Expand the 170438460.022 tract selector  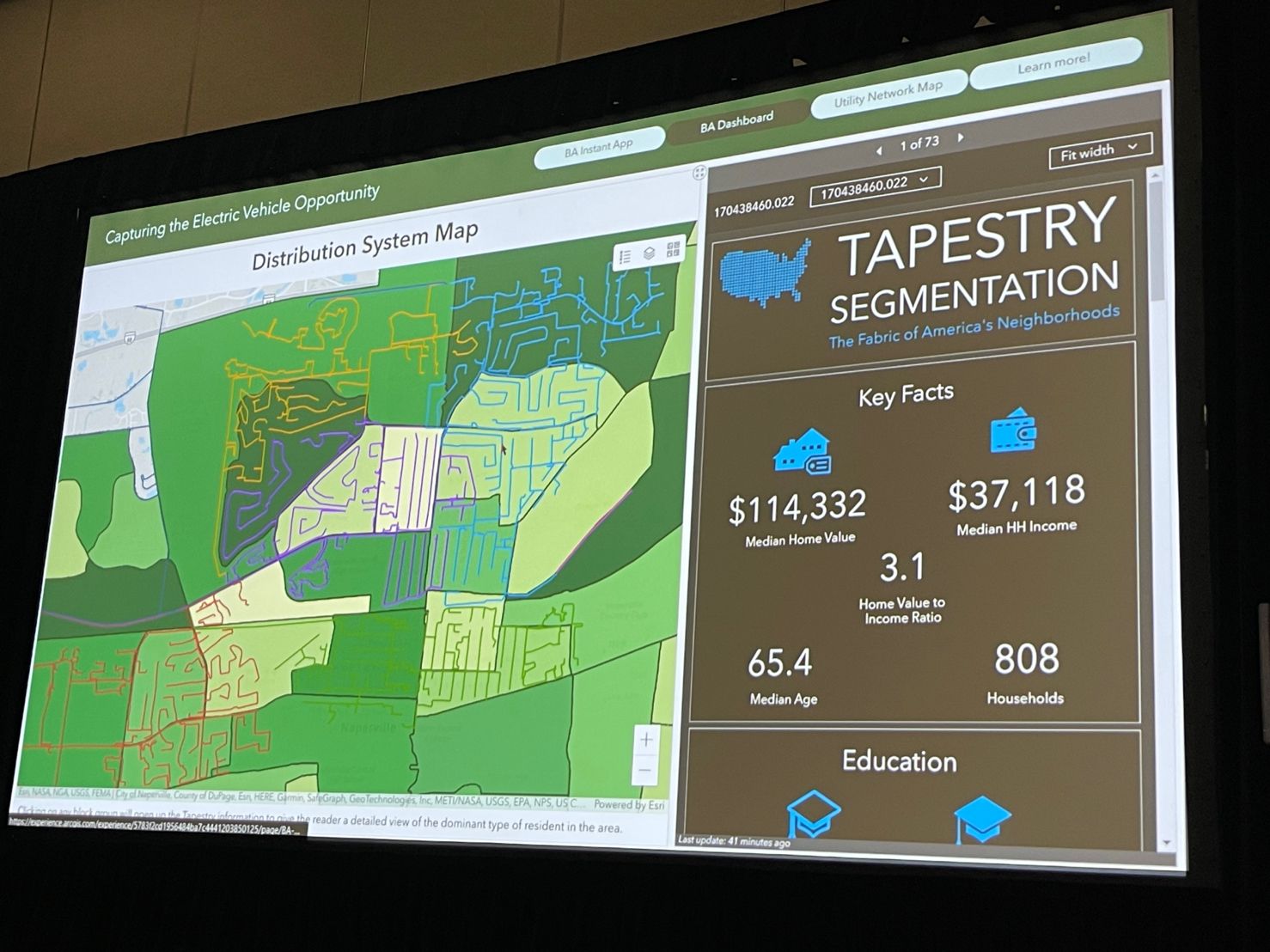coord(872,180)
